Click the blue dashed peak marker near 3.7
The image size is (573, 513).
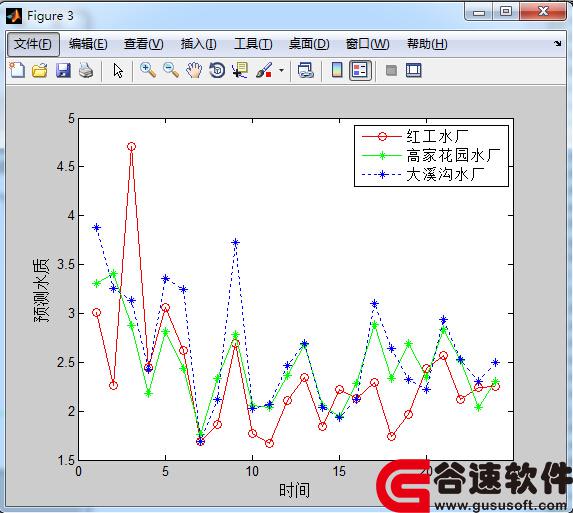[x=236, y=242]
